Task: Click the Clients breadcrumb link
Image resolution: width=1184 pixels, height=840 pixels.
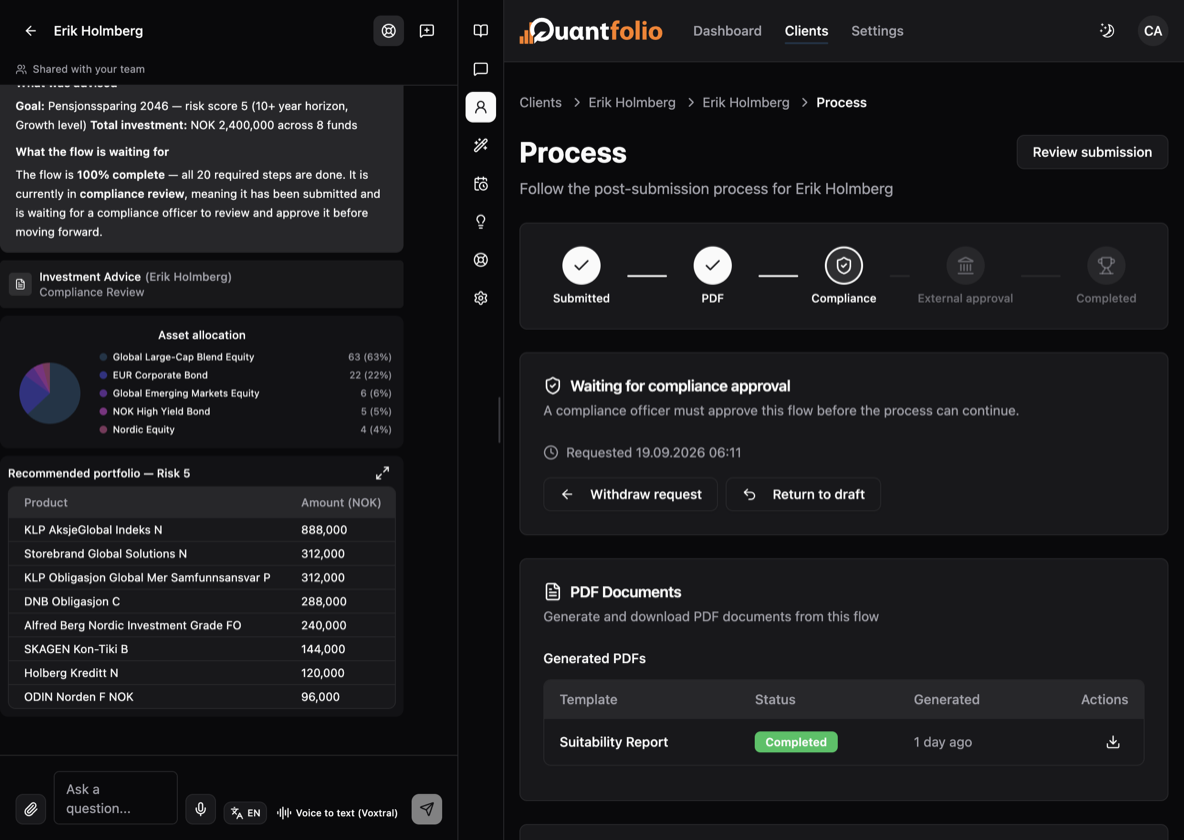Action: [540, 103]
